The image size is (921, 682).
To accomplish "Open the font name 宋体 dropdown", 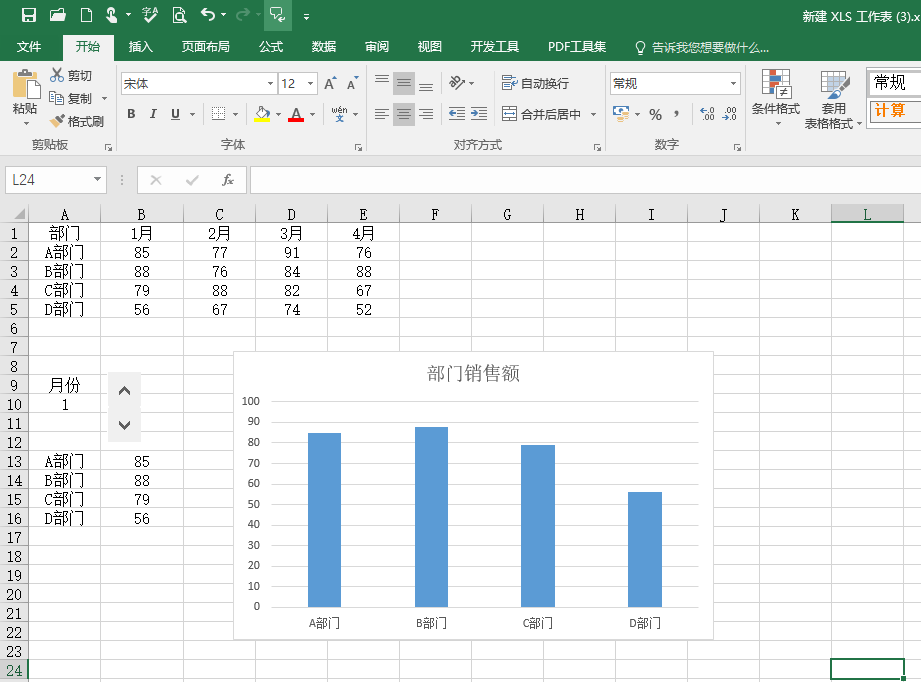I will (270, 83).
